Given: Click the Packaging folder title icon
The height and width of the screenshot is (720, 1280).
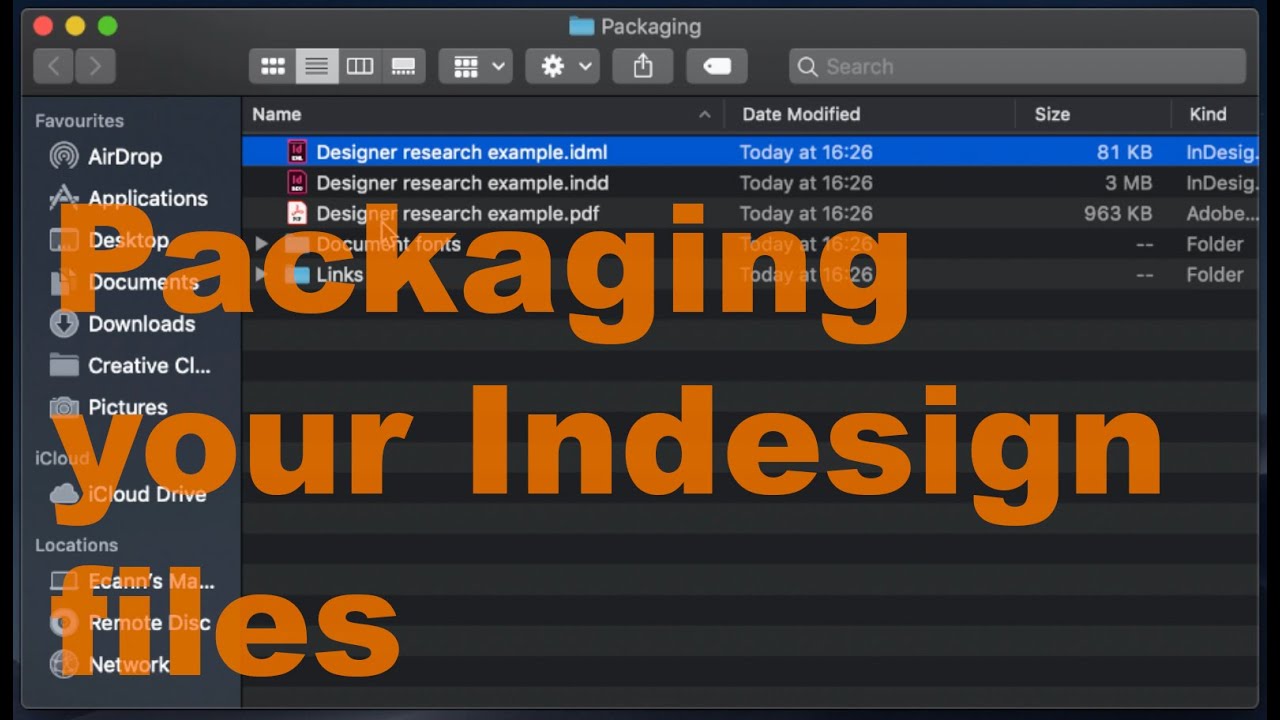Looking at the screenshot, I should (581, 26).
